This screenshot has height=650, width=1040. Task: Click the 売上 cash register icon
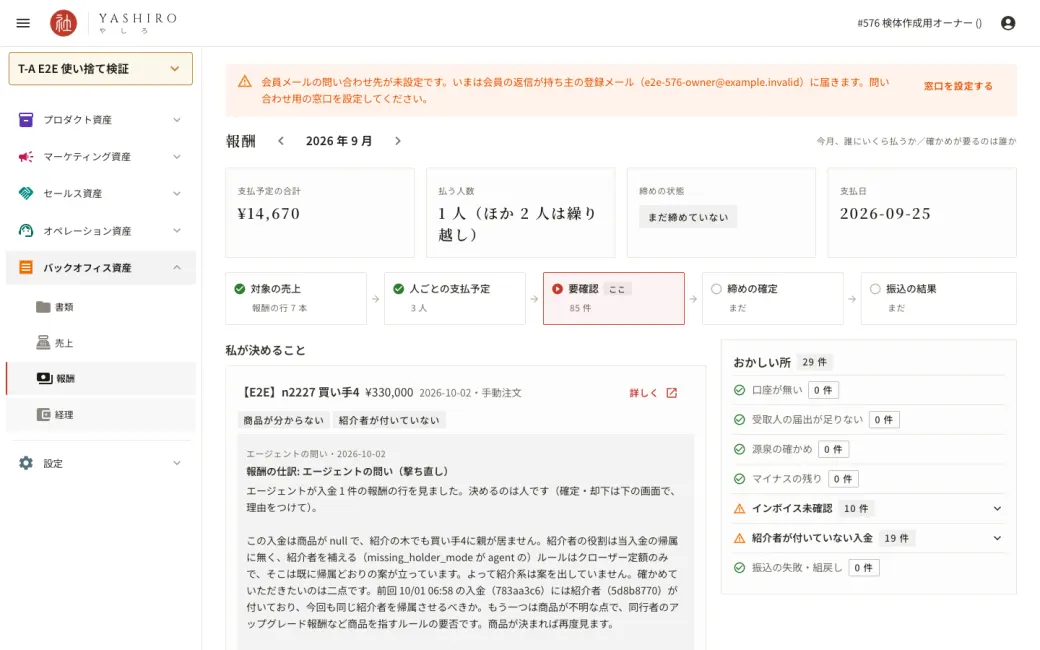click(43, 342)
